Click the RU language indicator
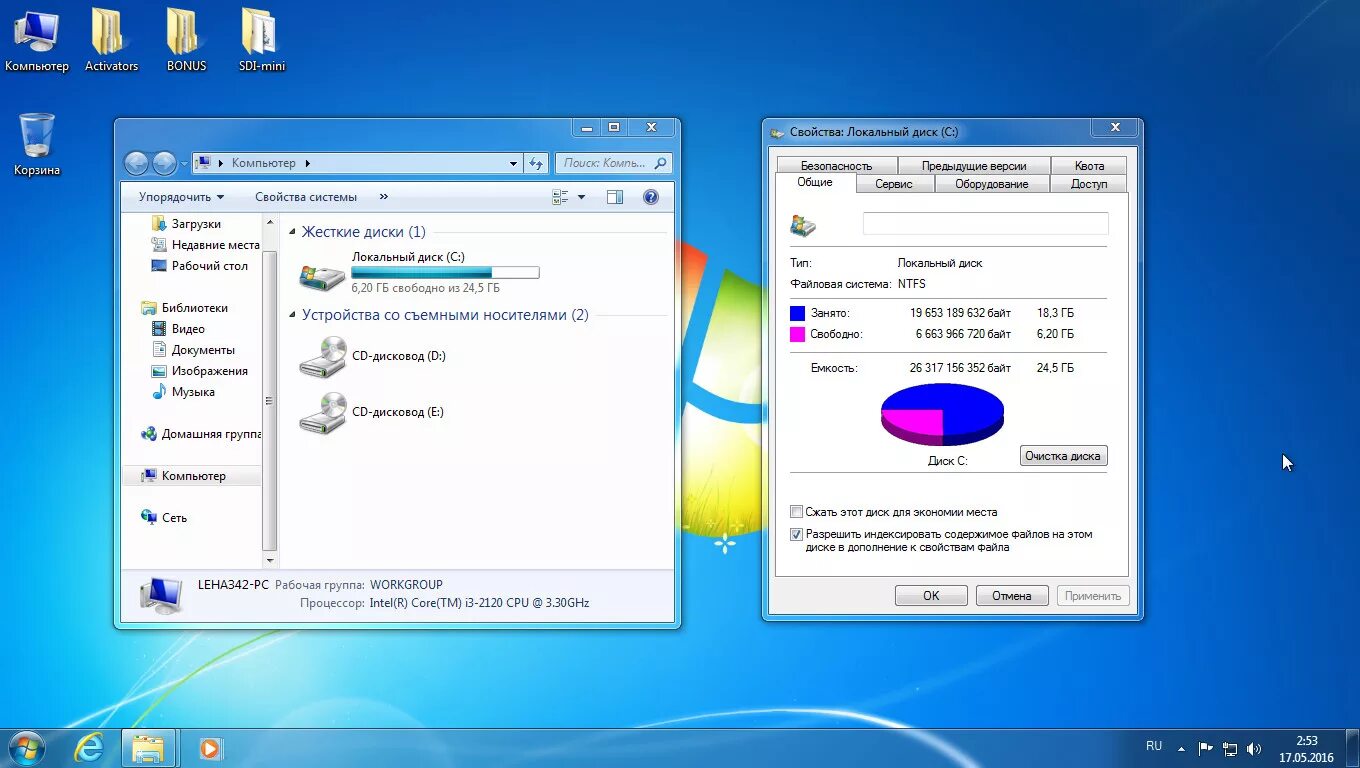 (x=1154, y=746)
